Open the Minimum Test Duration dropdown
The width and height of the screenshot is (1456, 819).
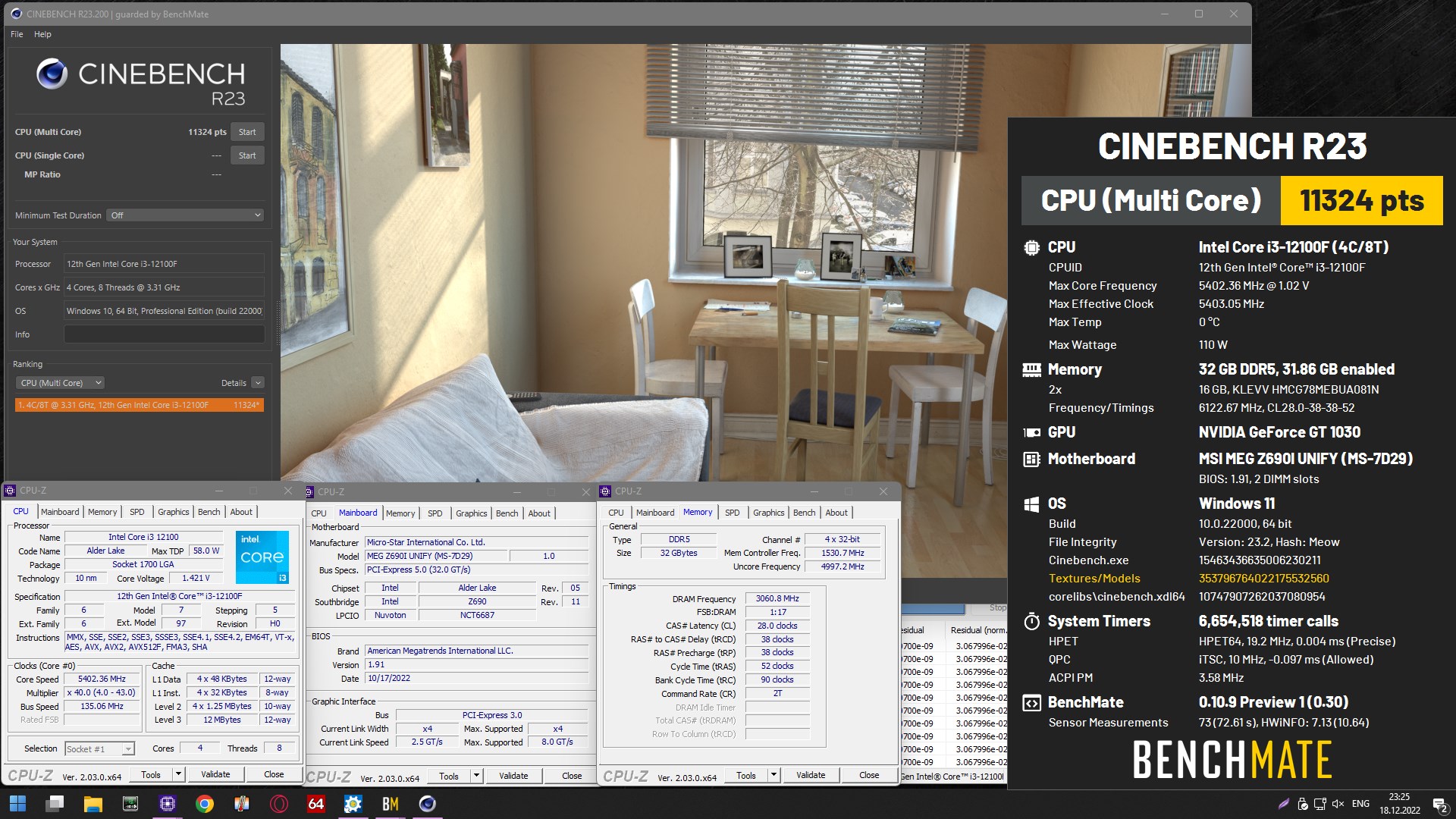click(185, 215)
